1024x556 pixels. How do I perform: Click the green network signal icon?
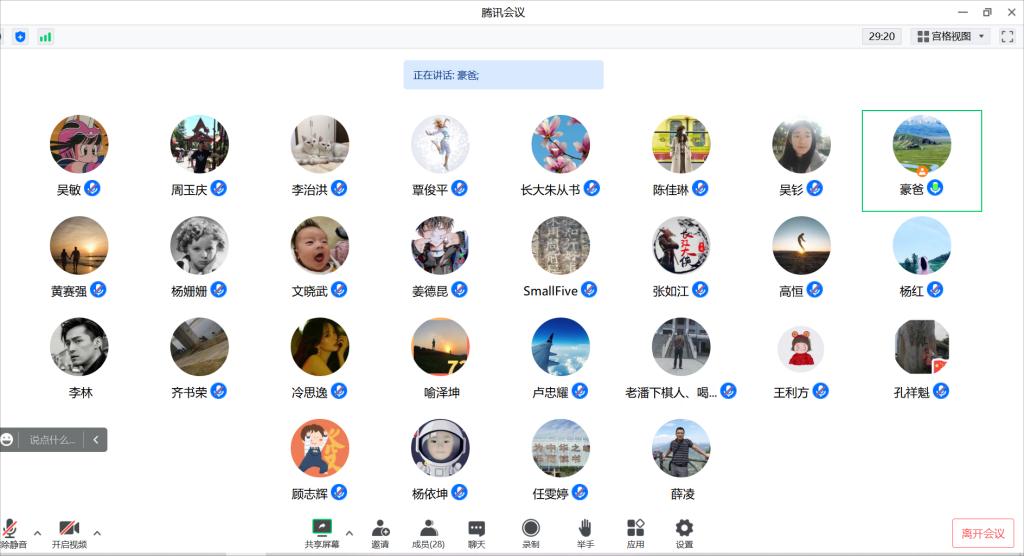click(x=46, y=37)
